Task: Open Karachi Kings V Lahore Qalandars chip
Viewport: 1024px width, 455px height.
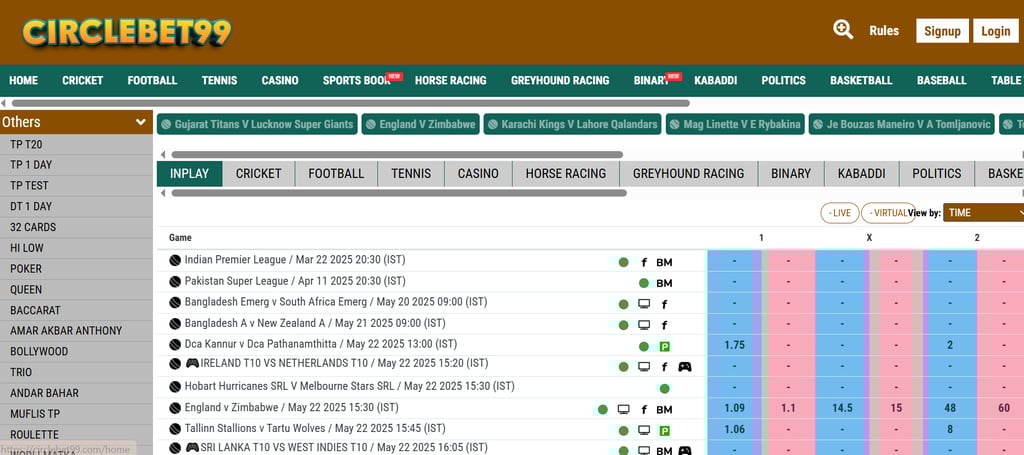Action: coord(572,124)
